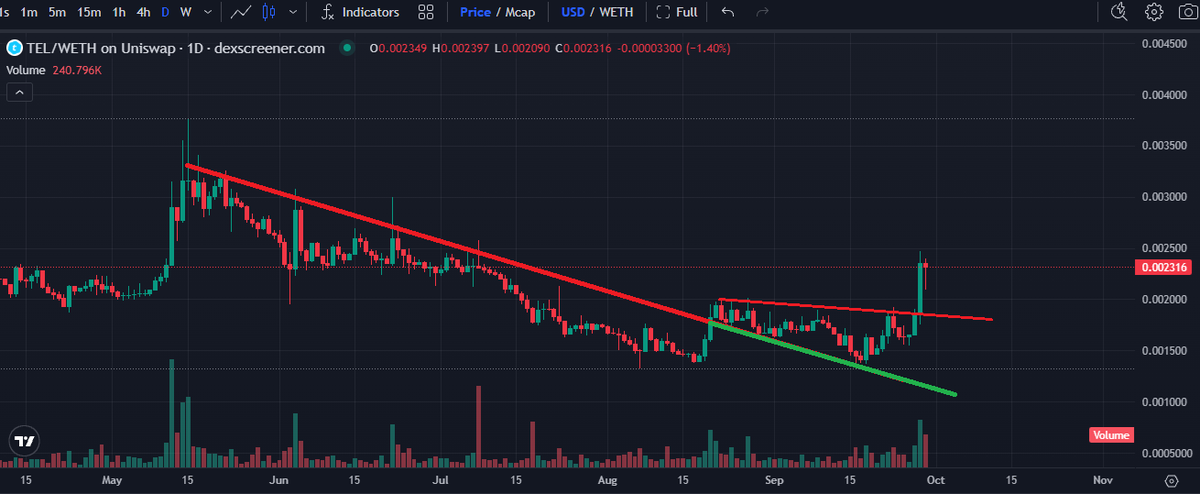
Task: Click the TEL/WETH on Uniswap symbol title
Action: click(x=175, y=48)
